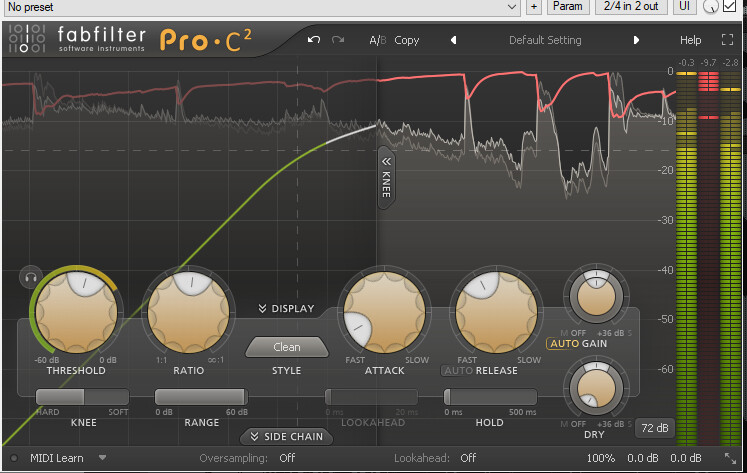Image resolution: width=747 pixels, height=473 pixels.
Task: Click the -2.8 output peak readout
Action: (730, 62)
